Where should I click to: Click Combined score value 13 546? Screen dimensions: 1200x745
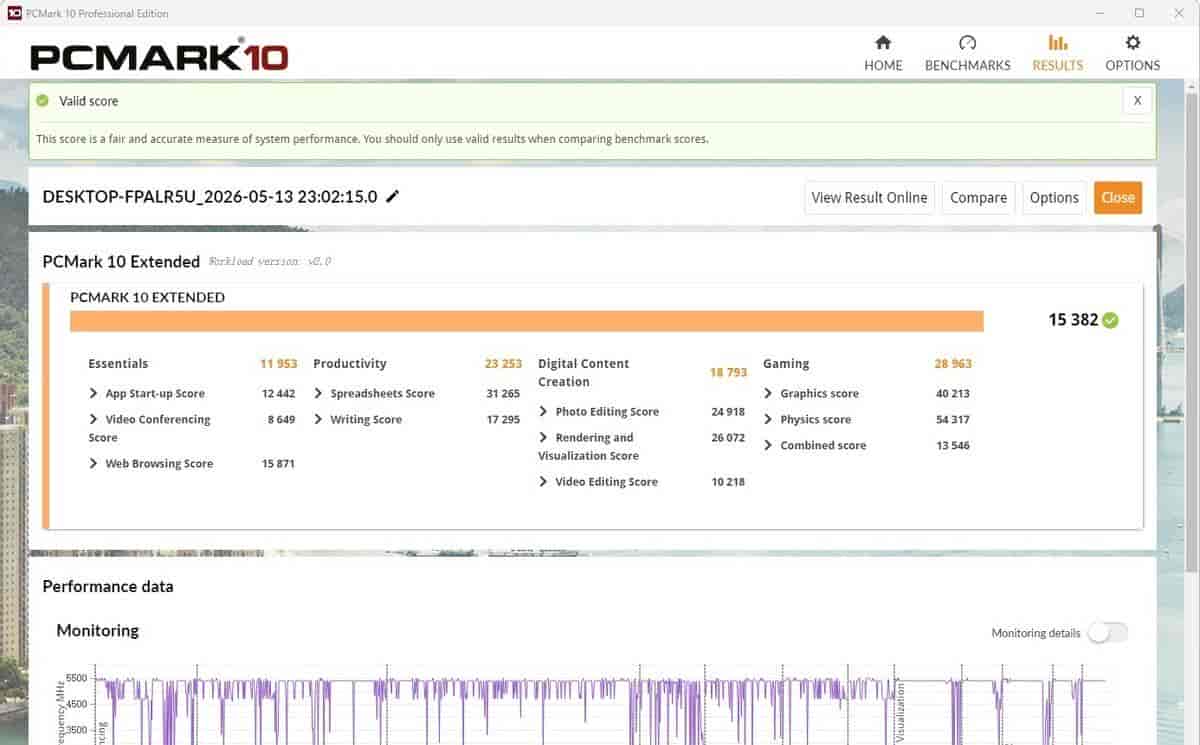[x=953, y=446]
